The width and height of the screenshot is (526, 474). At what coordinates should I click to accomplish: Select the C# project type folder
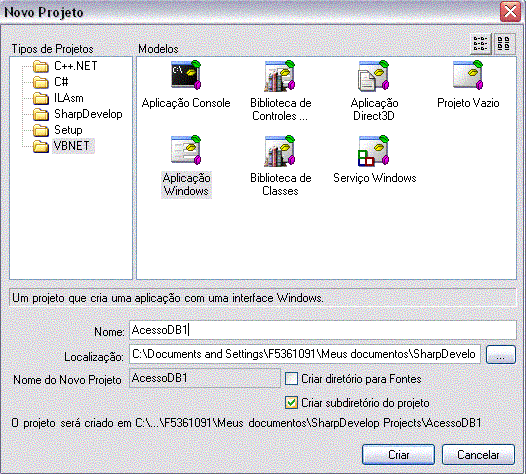51,82
